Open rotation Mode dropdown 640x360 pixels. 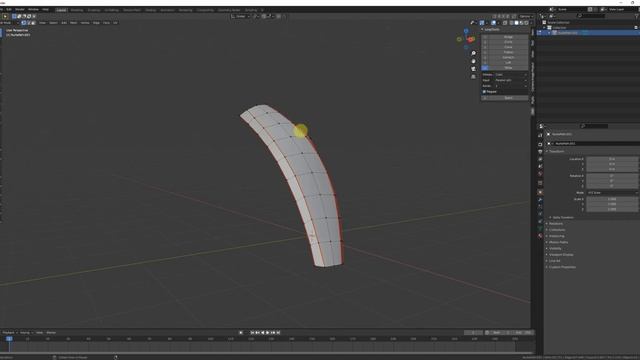tap(612, 193)
